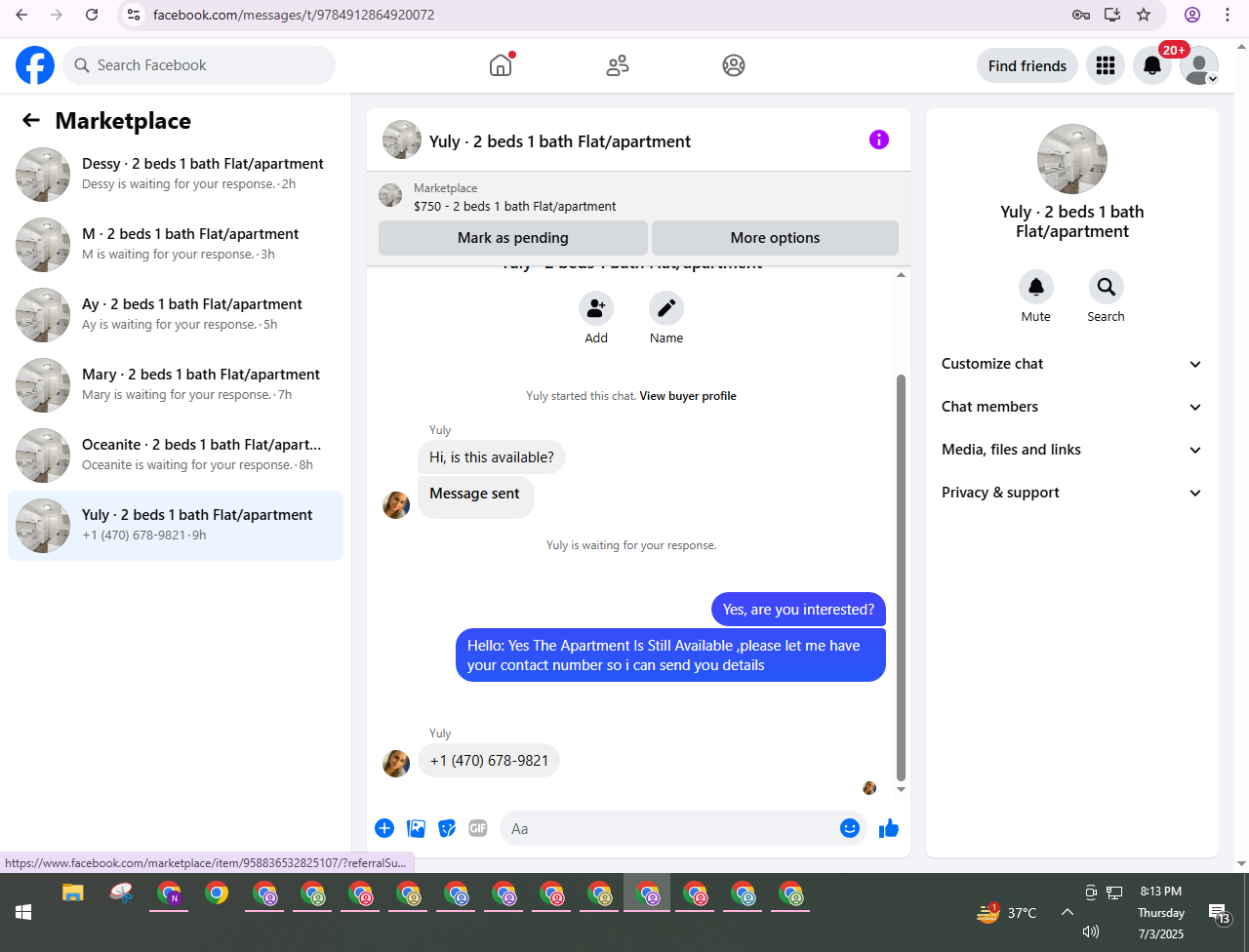Viewport: 1249px width, 952px height.
Task: Click the browser address bar URL
Action: coord(294,15)
